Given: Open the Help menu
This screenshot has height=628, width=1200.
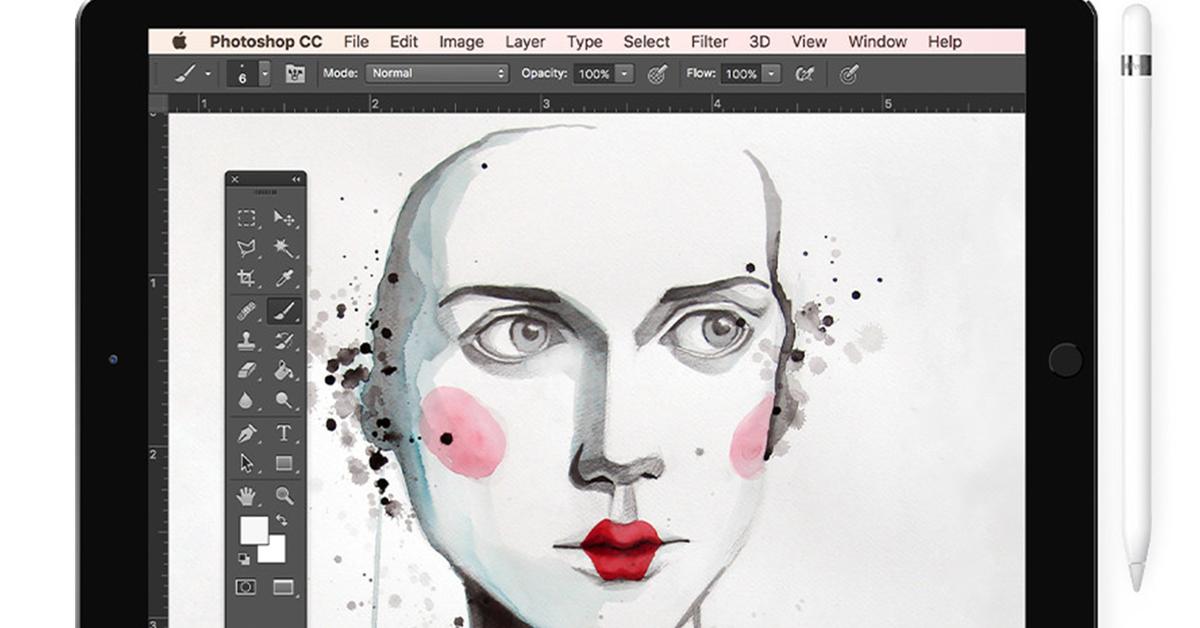Looking at the screenshot, I should tap(945, 42).
